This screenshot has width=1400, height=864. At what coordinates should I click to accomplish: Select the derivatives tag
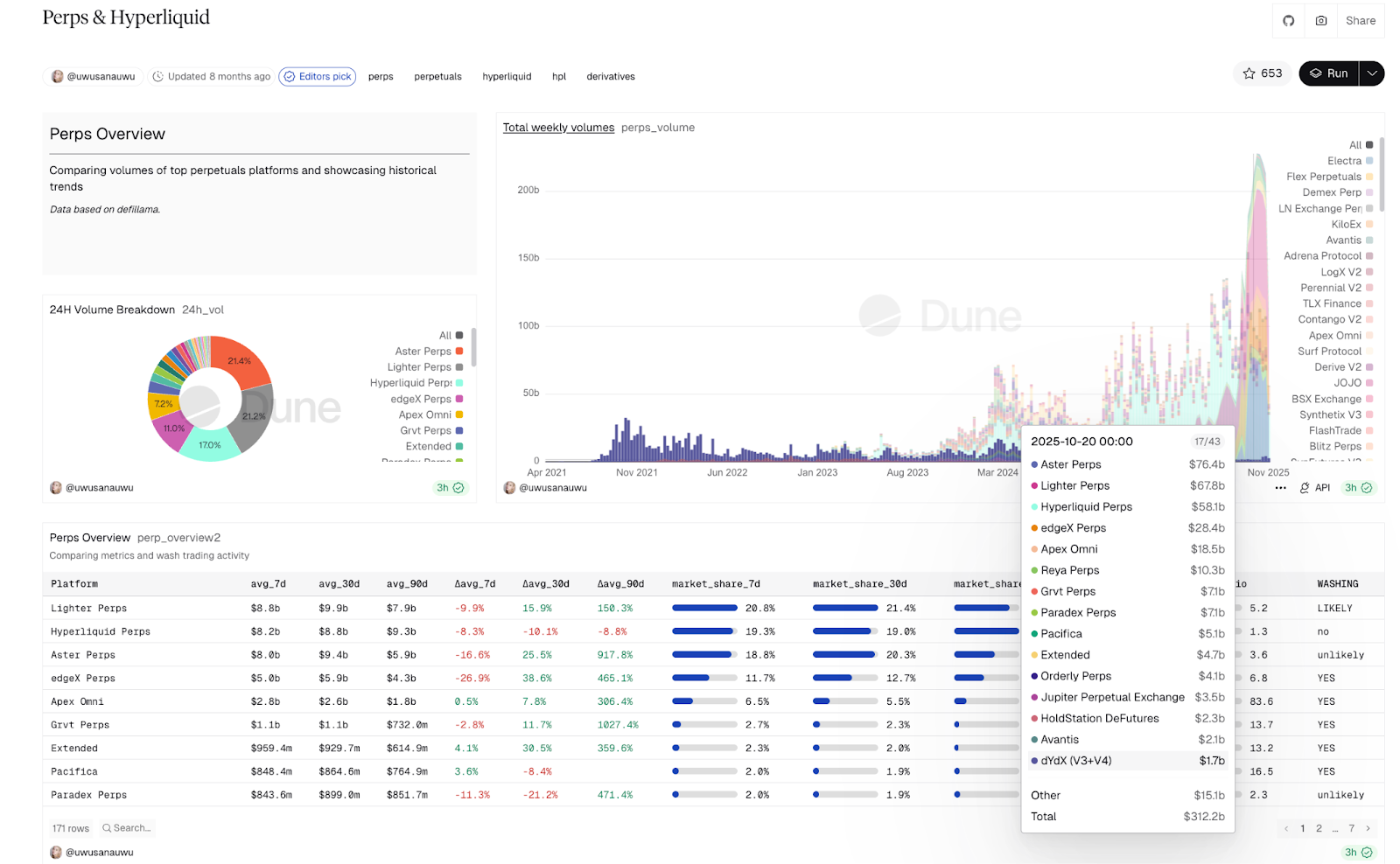coord(610,76)
